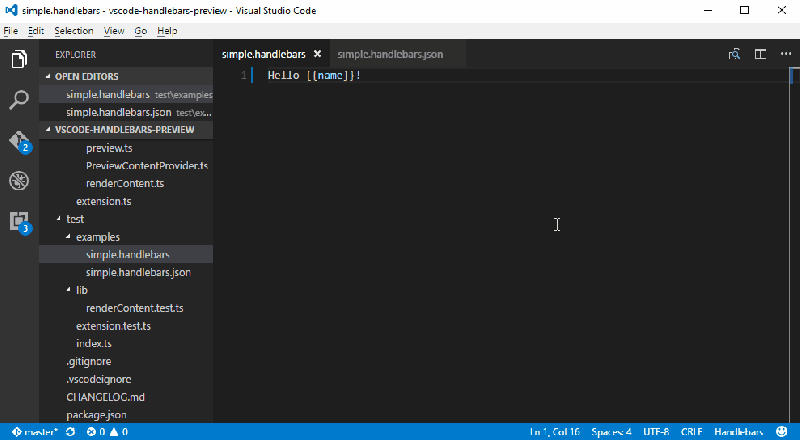Collapse the lib folder
The image size is (800, 440).
click(x=69, y=289)
